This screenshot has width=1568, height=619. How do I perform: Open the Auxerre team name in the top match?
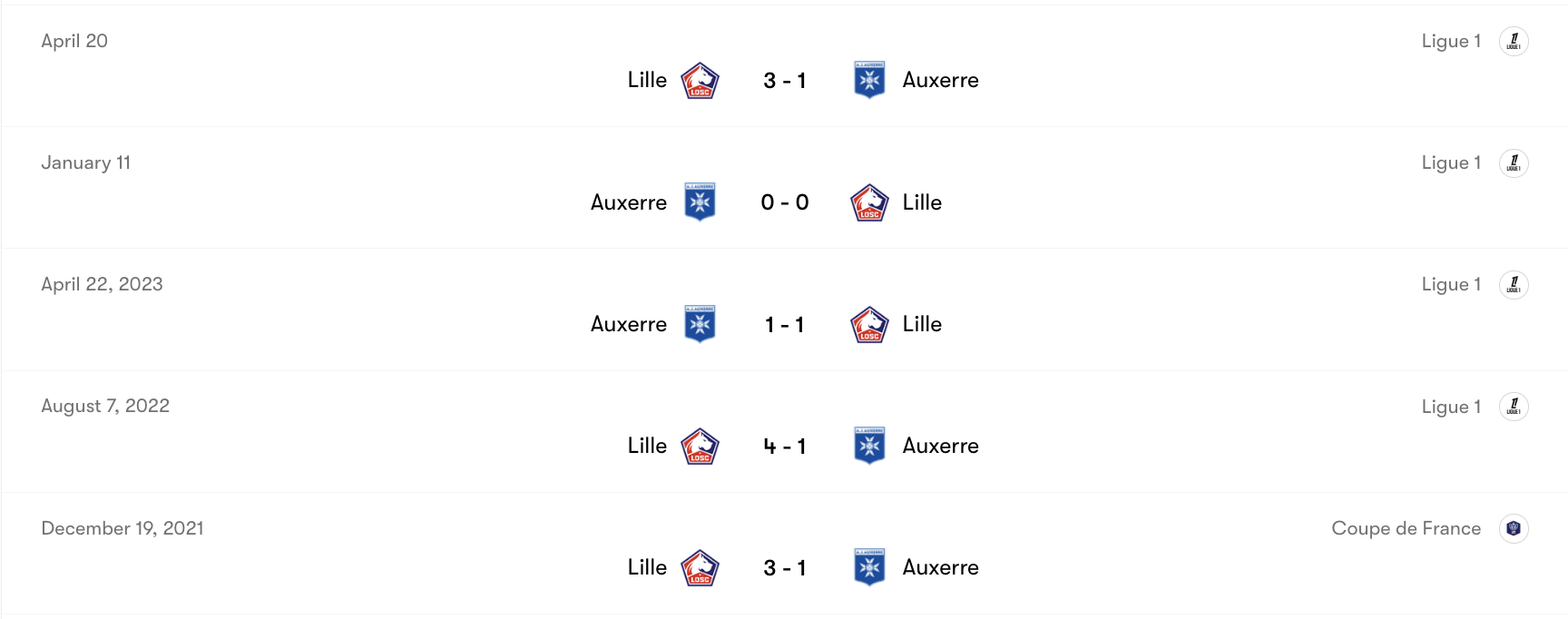pos(941,80)
